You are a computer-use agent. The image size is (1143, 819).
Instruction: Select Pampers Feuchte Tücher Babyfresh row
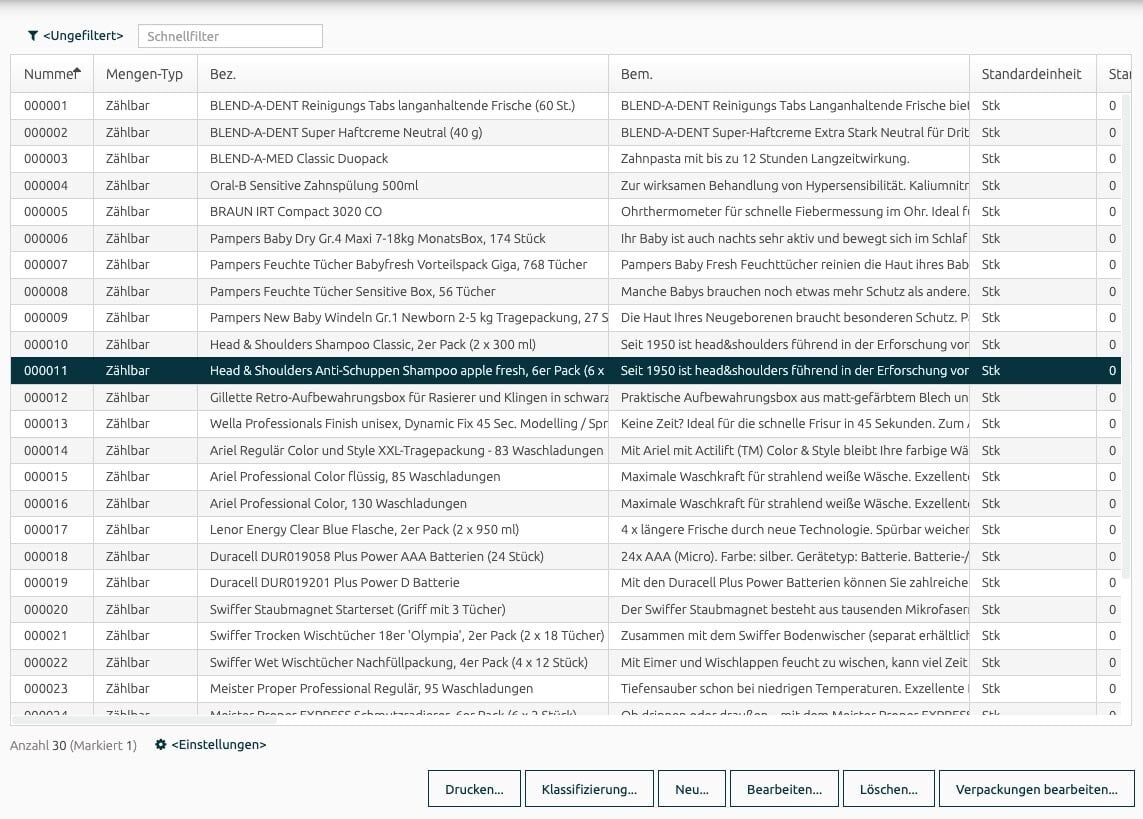point(566,264)
